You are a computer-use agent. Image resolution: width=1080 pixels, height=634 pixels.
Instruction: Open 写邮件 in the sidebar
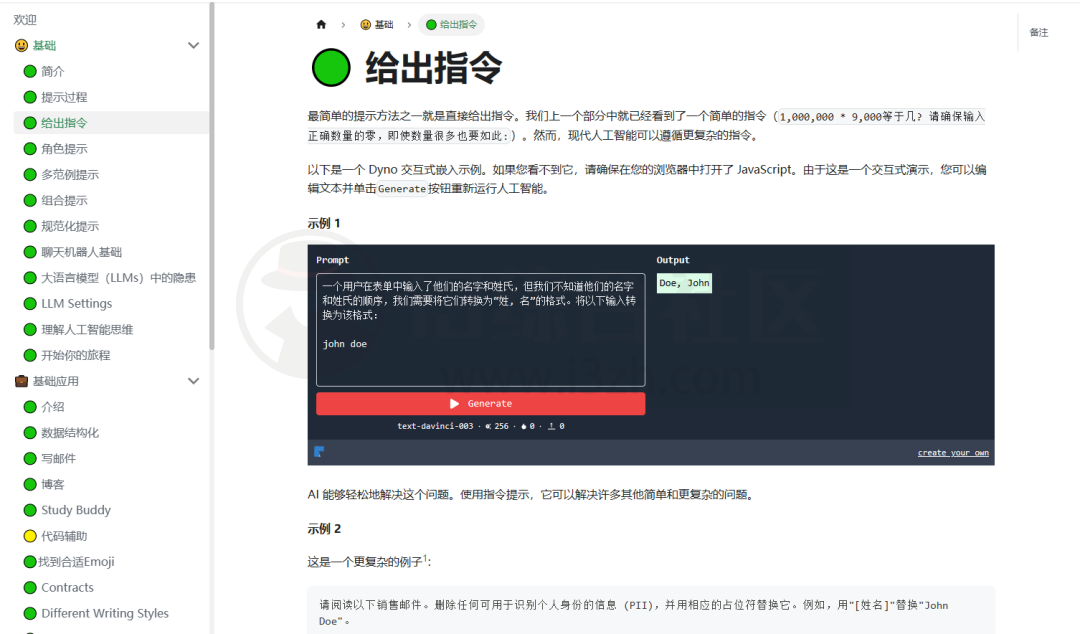pyautogui.click(x=58, y=458)
